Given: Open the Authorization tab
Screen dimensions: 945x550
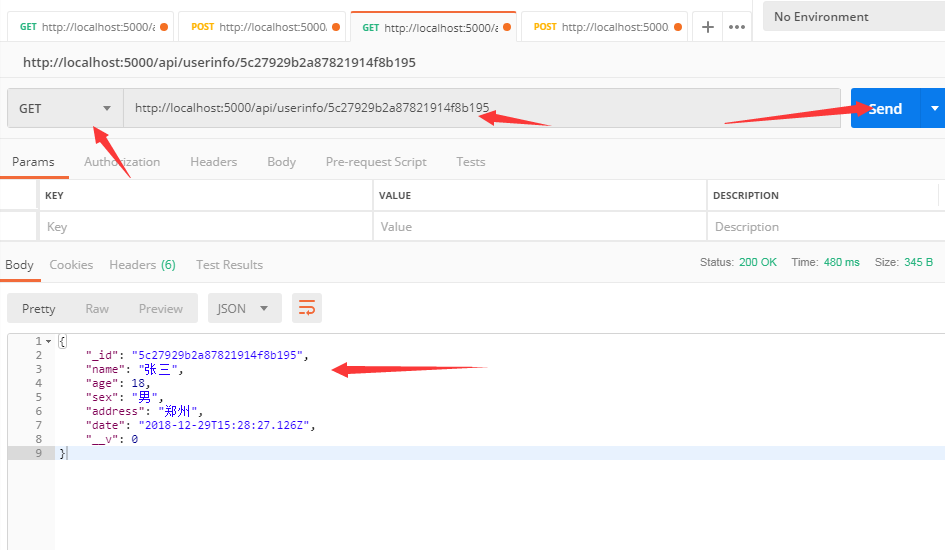Looking at the screenshot, I should coord(122,162).
